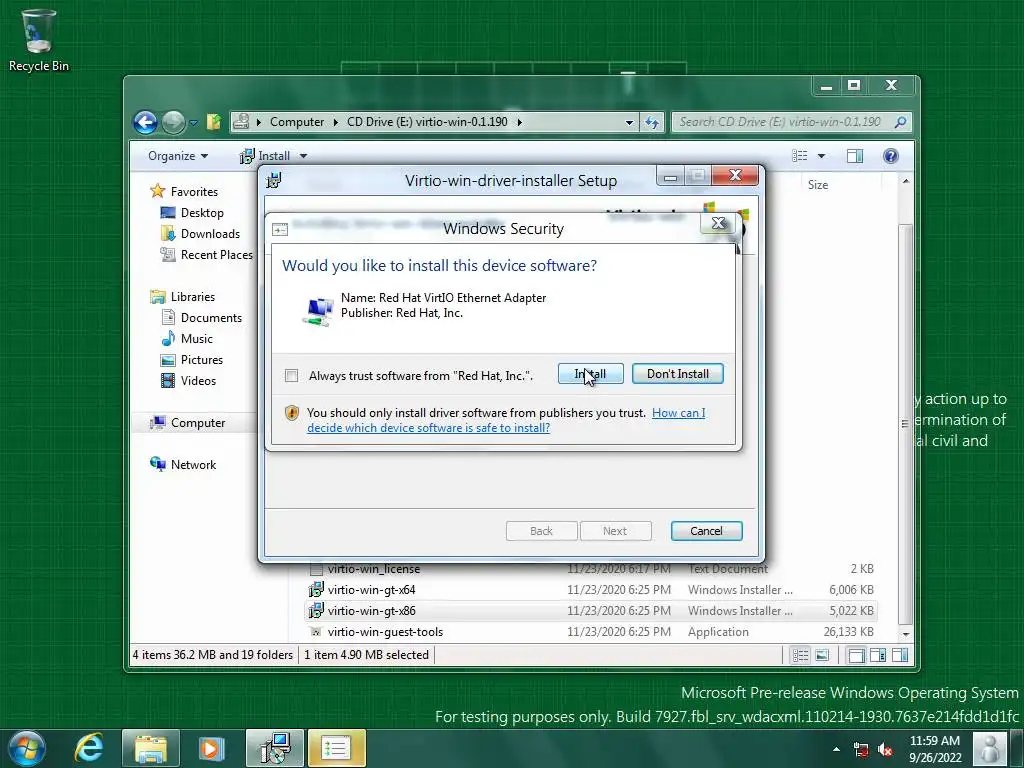Image resolution: width=1024 pixels, height=768 pixels.
Task: Show hidden system tray icons
Action: (837, 749)
